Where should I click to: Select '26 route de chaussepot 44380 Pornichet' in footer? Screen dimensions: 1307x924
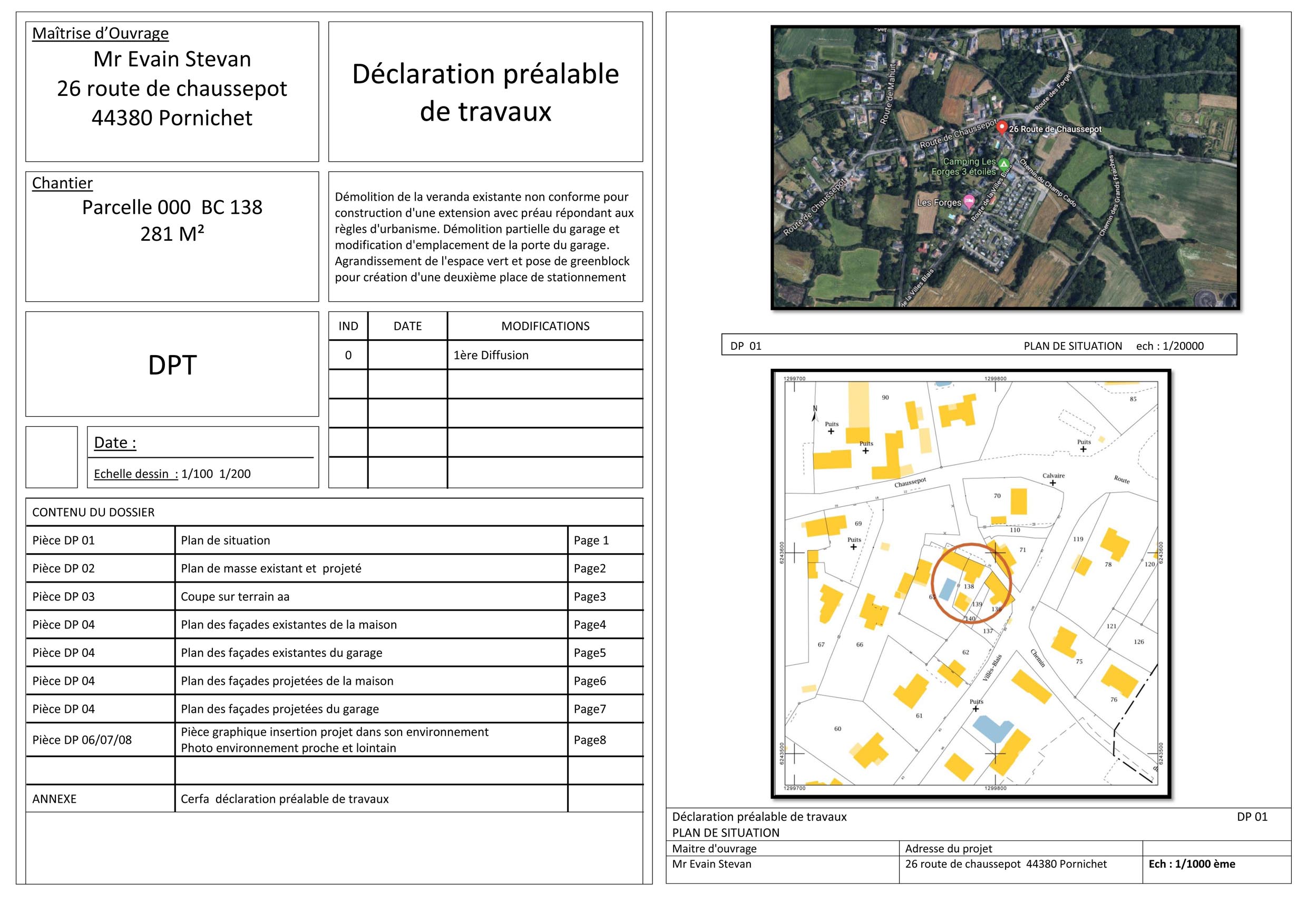[1006, 864]
